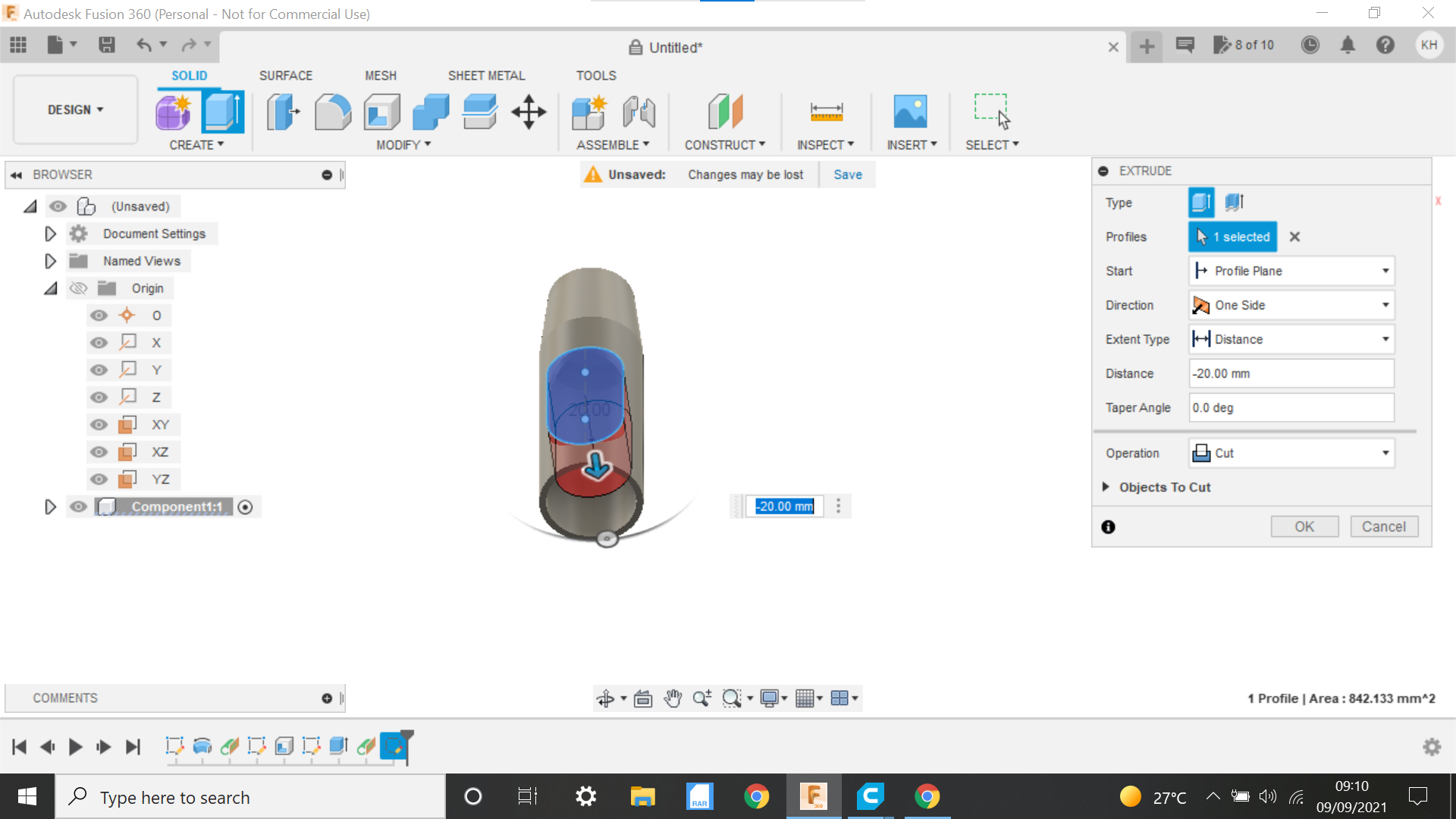1456x819 pixels.
Task: Toggle visibility of Origin folder
Action: pyautogui.click(x=79, y=288)
